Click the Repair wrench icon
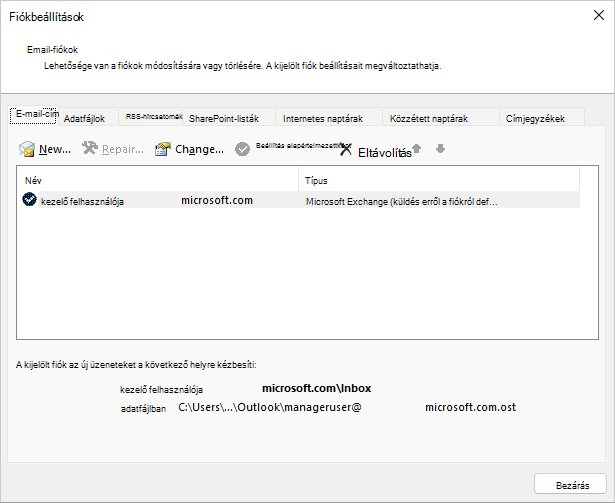Viewport: 615px width, 503px height. 90,148
